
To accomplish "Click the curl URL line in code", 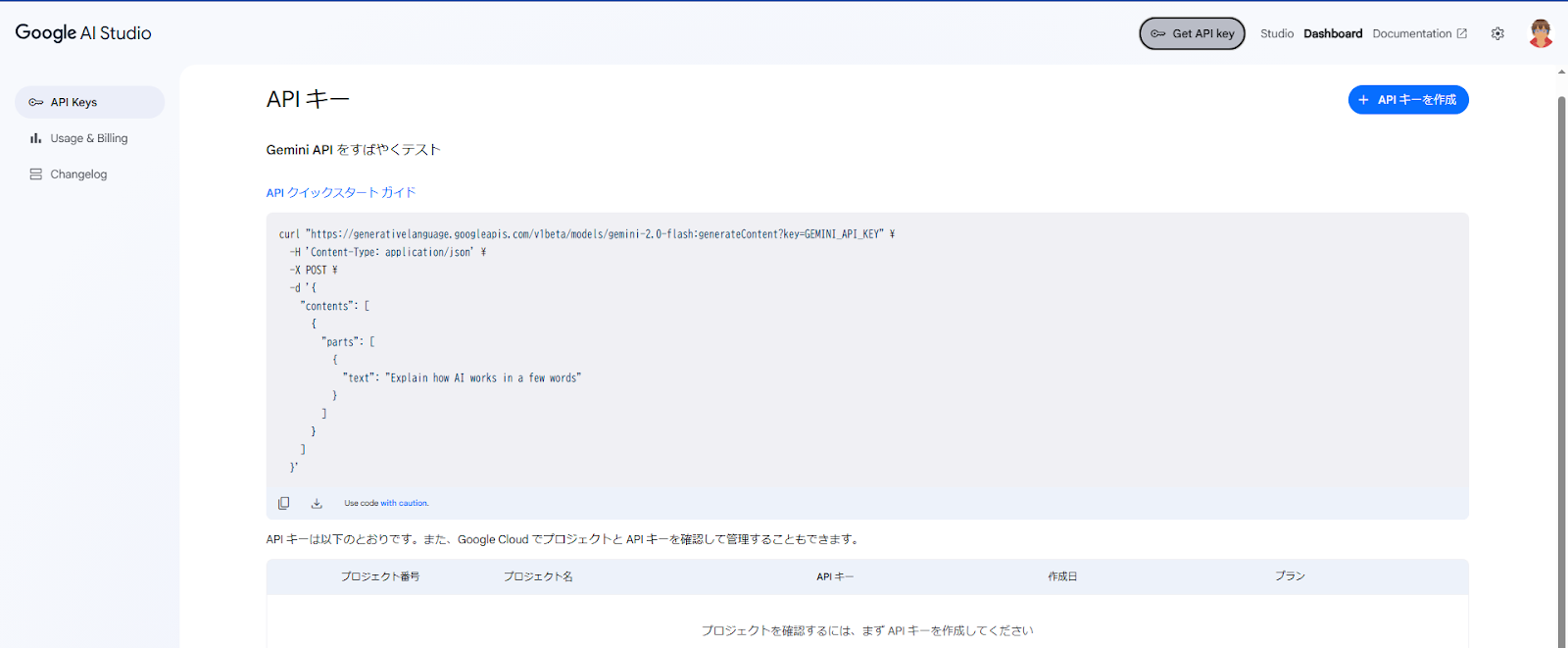I will [586, 234].
